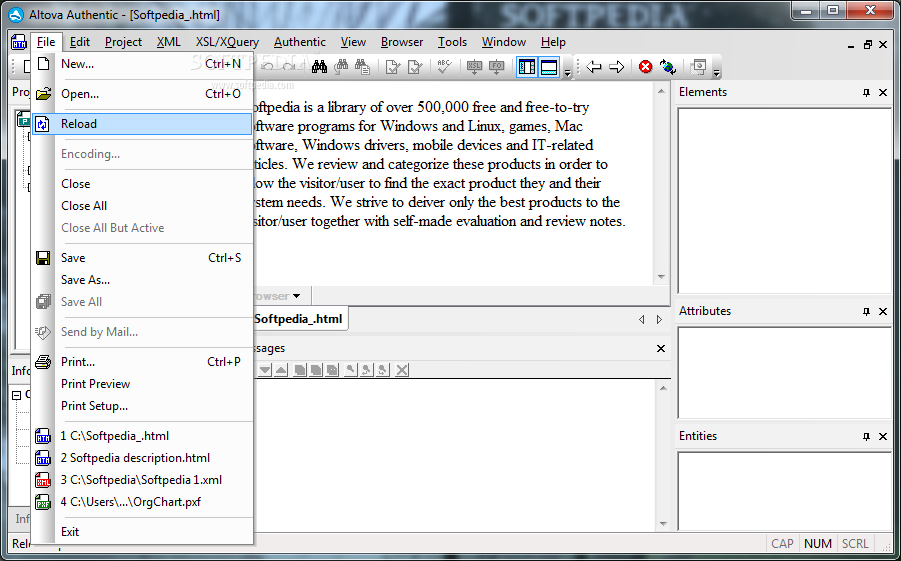Open the XSL/XQuery menu

click(x=227, y=42)
